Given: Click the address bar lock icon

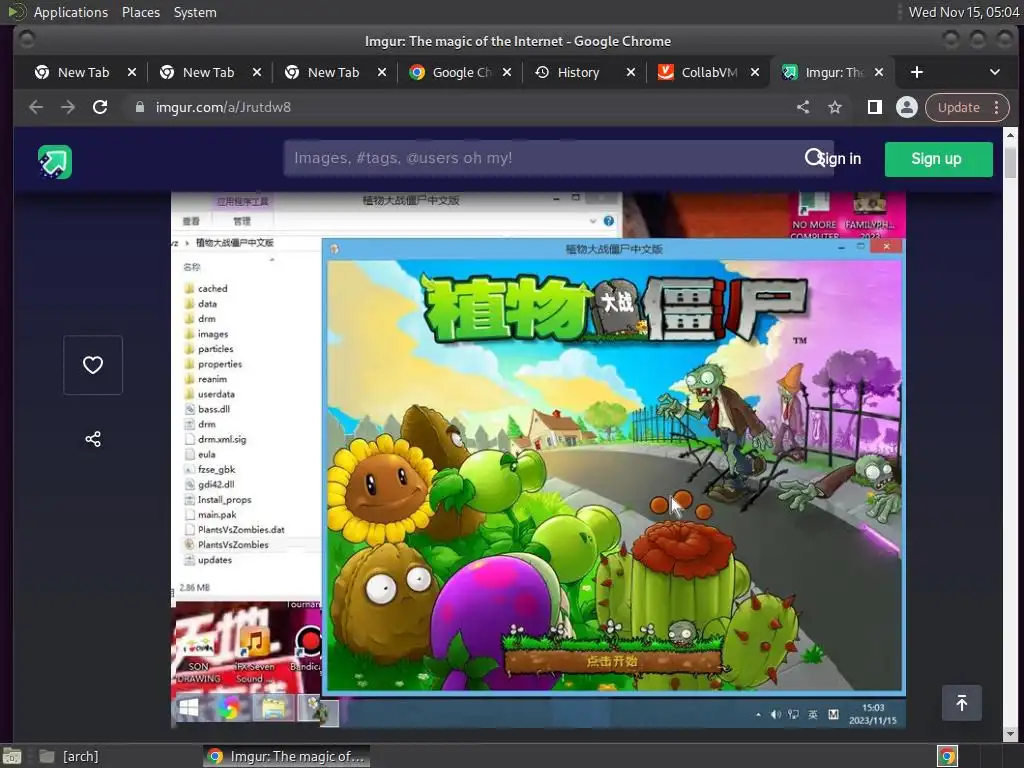Looking at the screenshot, I should [x=139, y=107].
